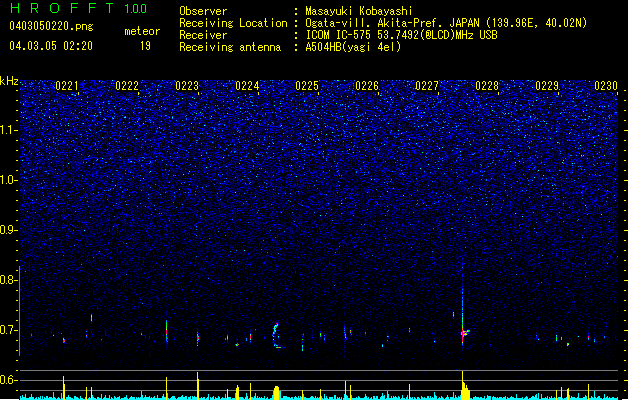Click the meteor count value 19

[x=145, y=46]
